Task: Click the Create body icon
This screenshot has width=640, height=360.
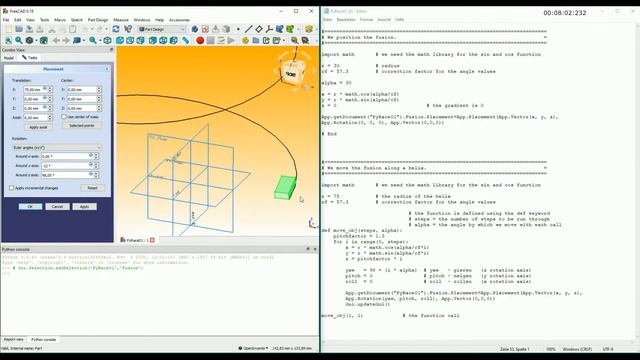Action: coord(195,29)
